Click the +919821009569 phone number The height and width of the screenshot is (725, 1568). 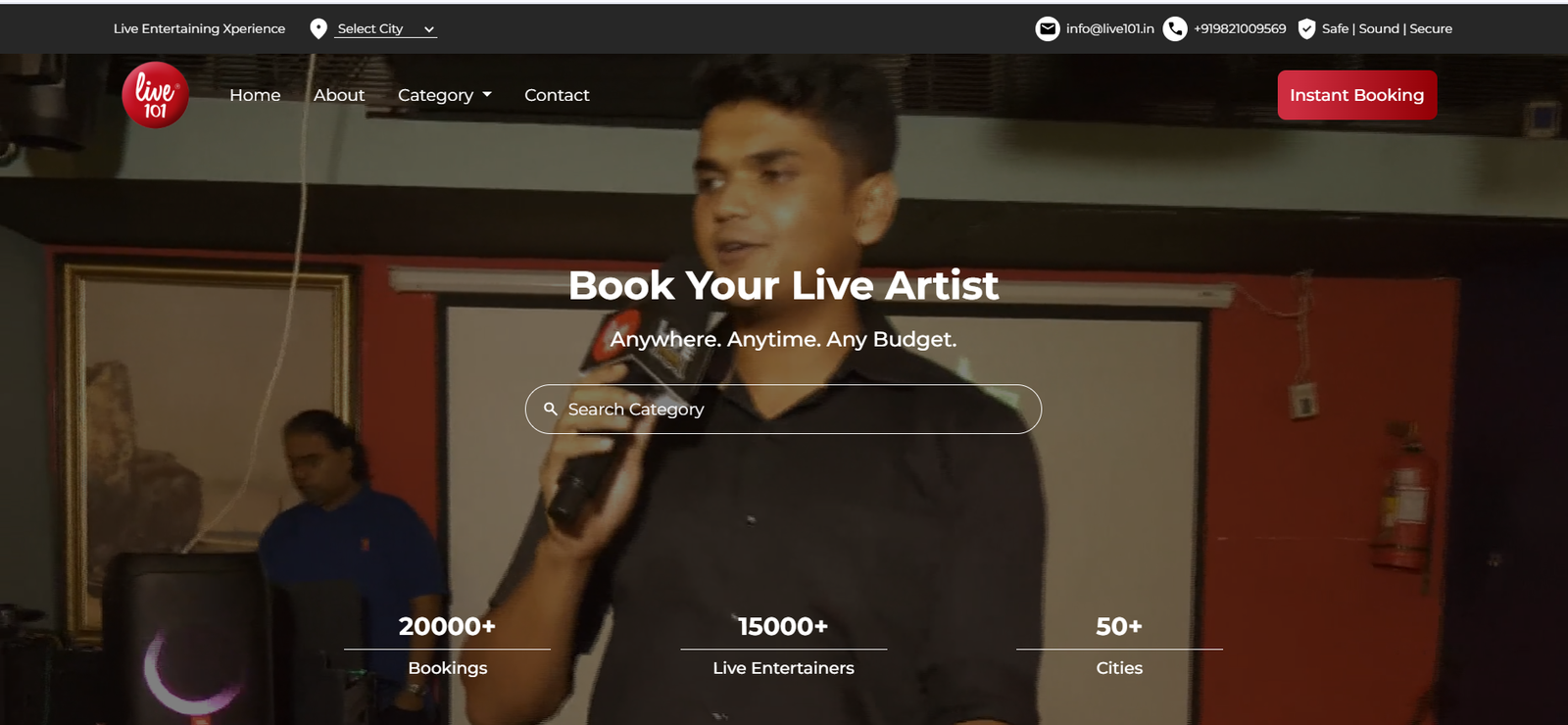(1240, 29)
